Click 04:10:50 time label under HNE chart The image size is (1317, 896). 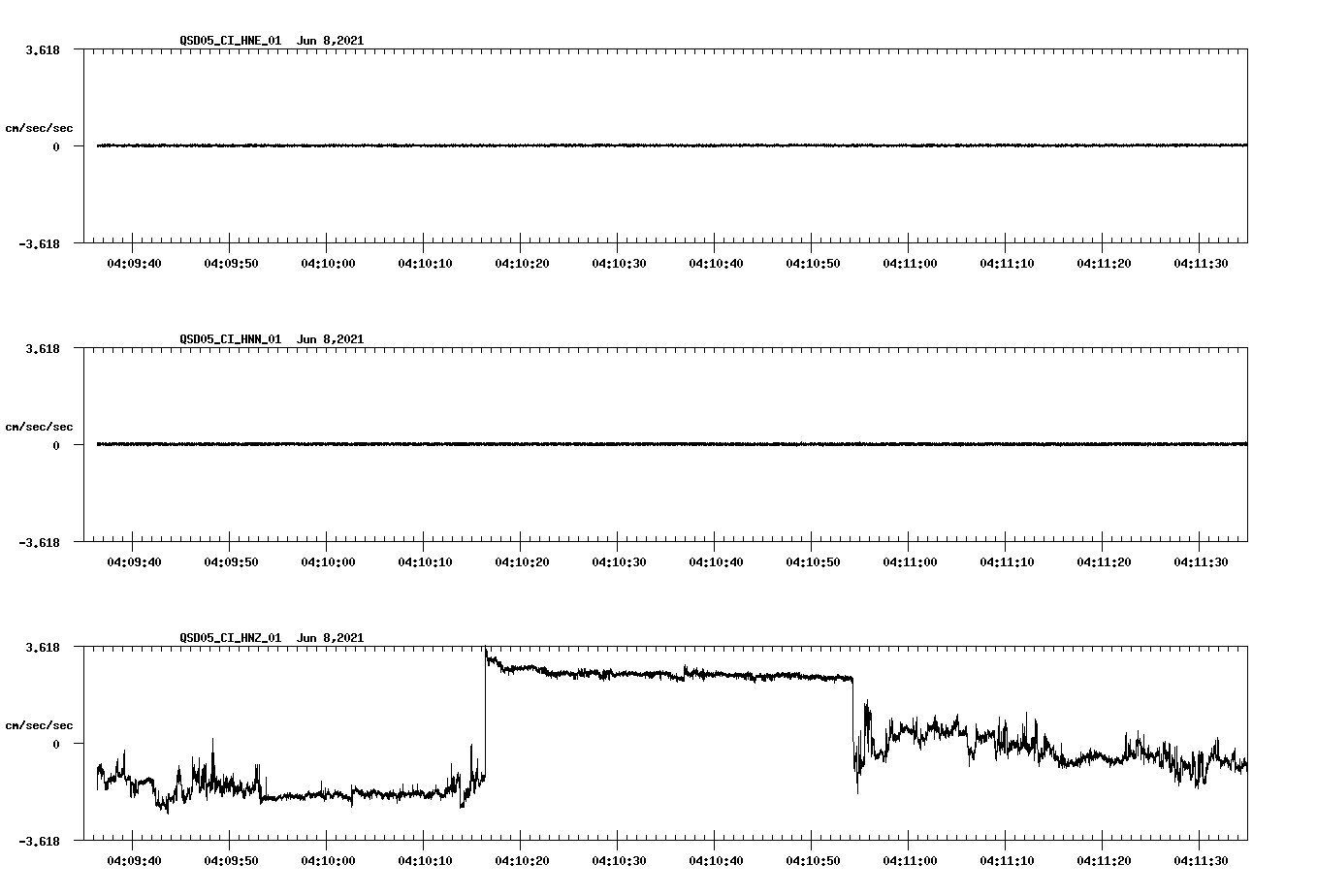813,264
